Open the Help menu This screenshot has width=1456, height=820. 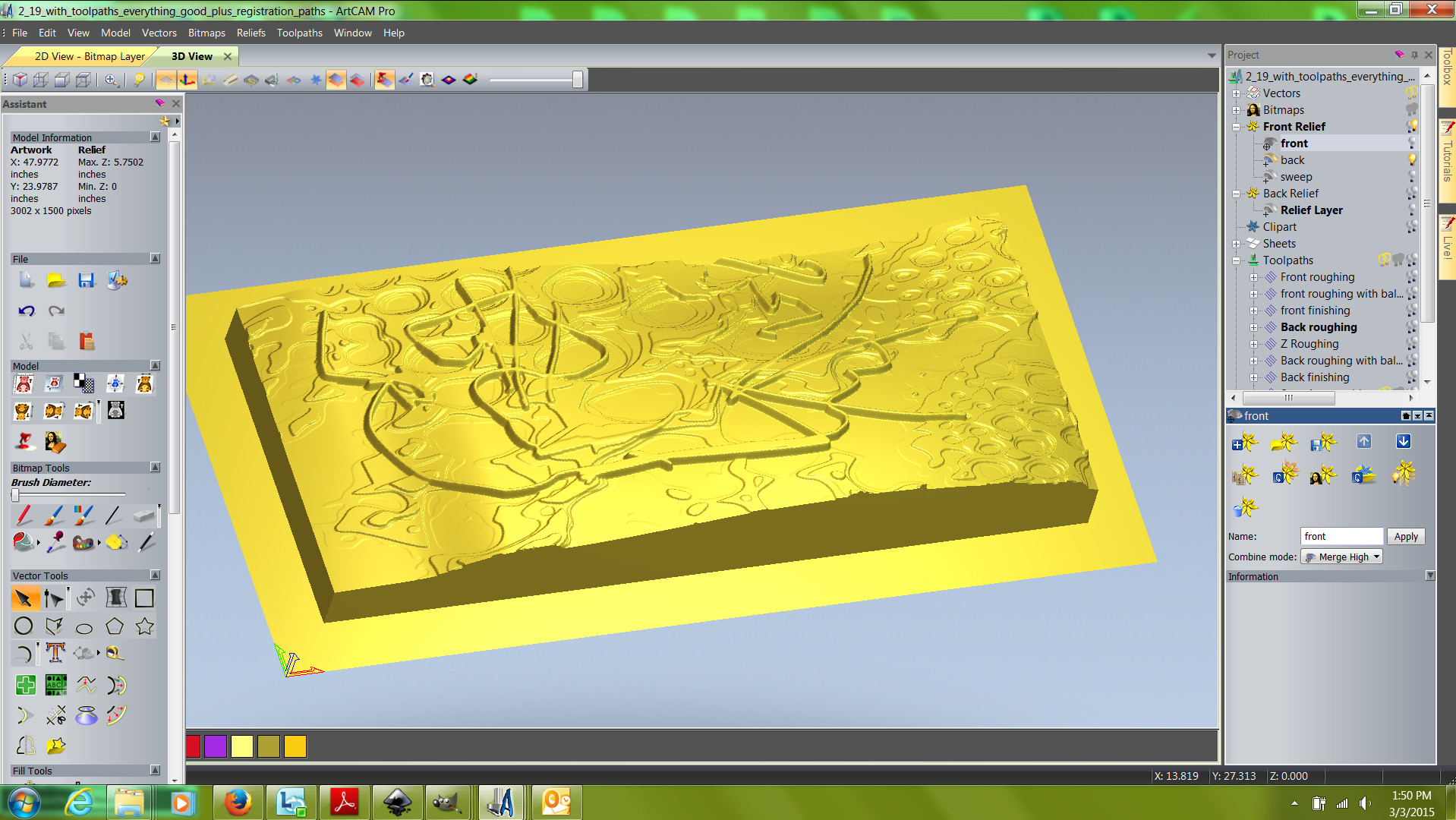(393, 33)
